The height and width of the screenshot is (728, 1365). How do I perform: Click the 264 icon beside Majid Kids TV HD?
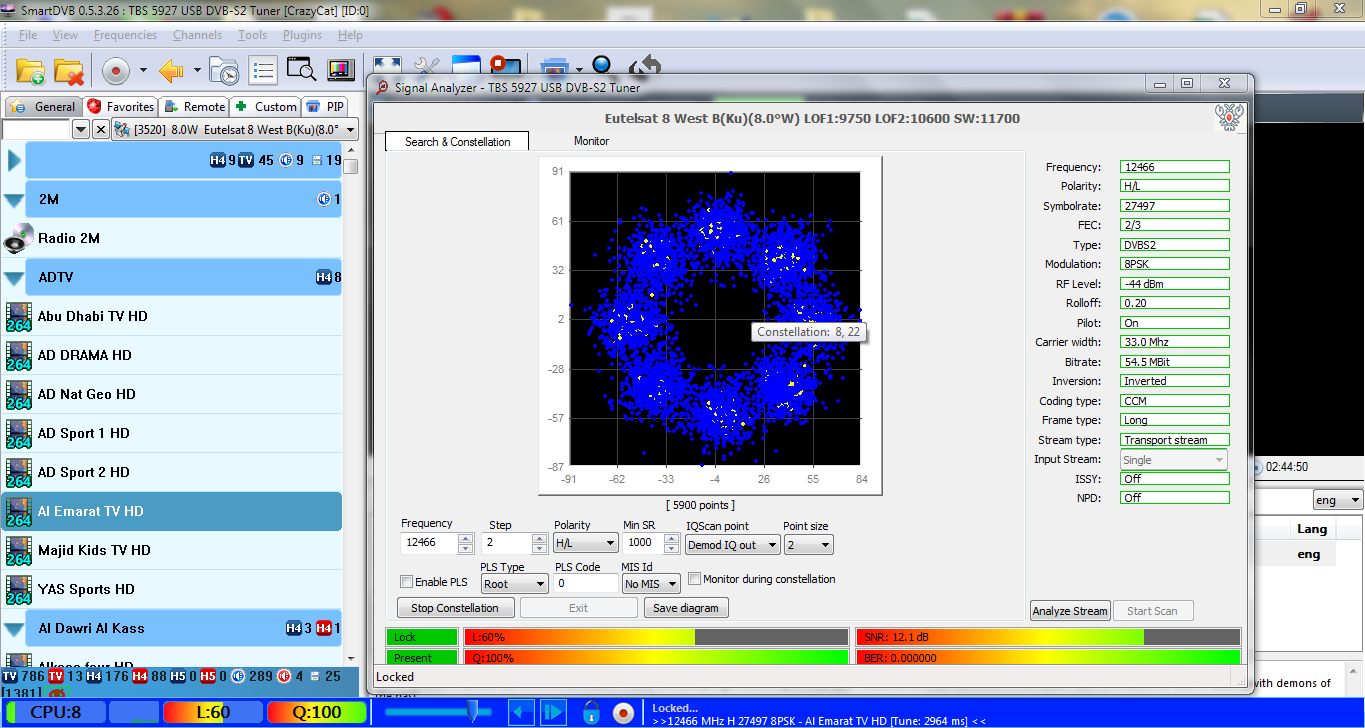click(18, 550)
